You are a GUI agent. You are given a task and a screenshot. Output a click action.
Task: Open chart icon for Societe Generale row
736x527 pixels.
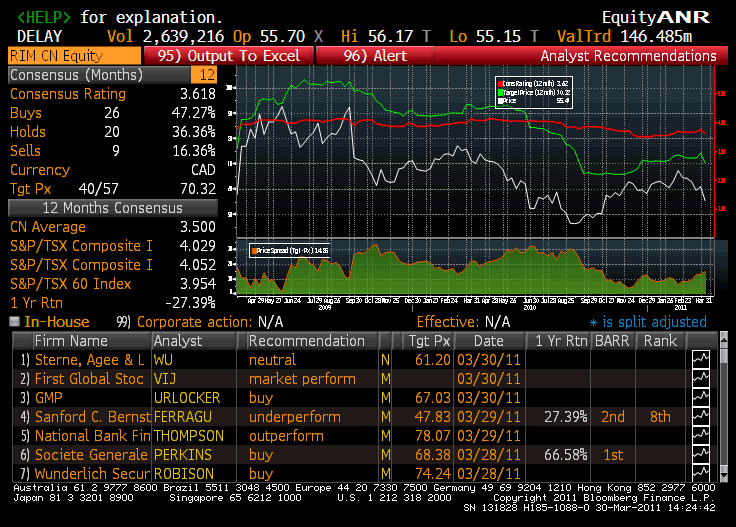(701, 455)
